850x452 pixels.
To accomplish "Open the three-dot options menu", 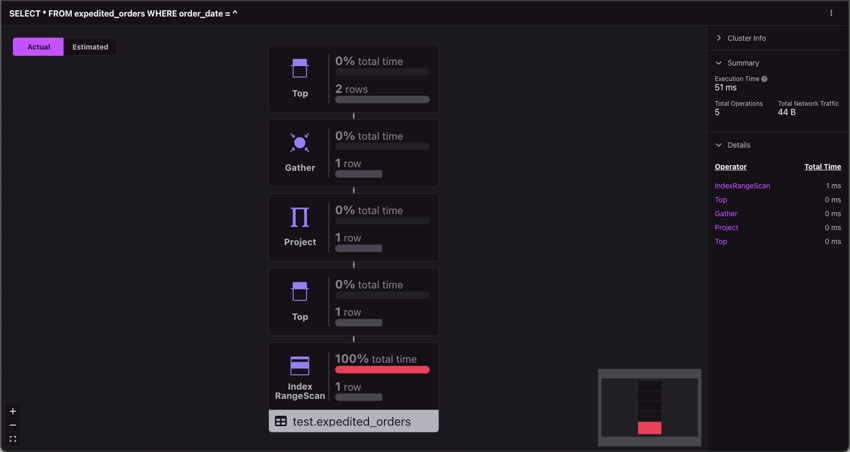I will (831, 13).
